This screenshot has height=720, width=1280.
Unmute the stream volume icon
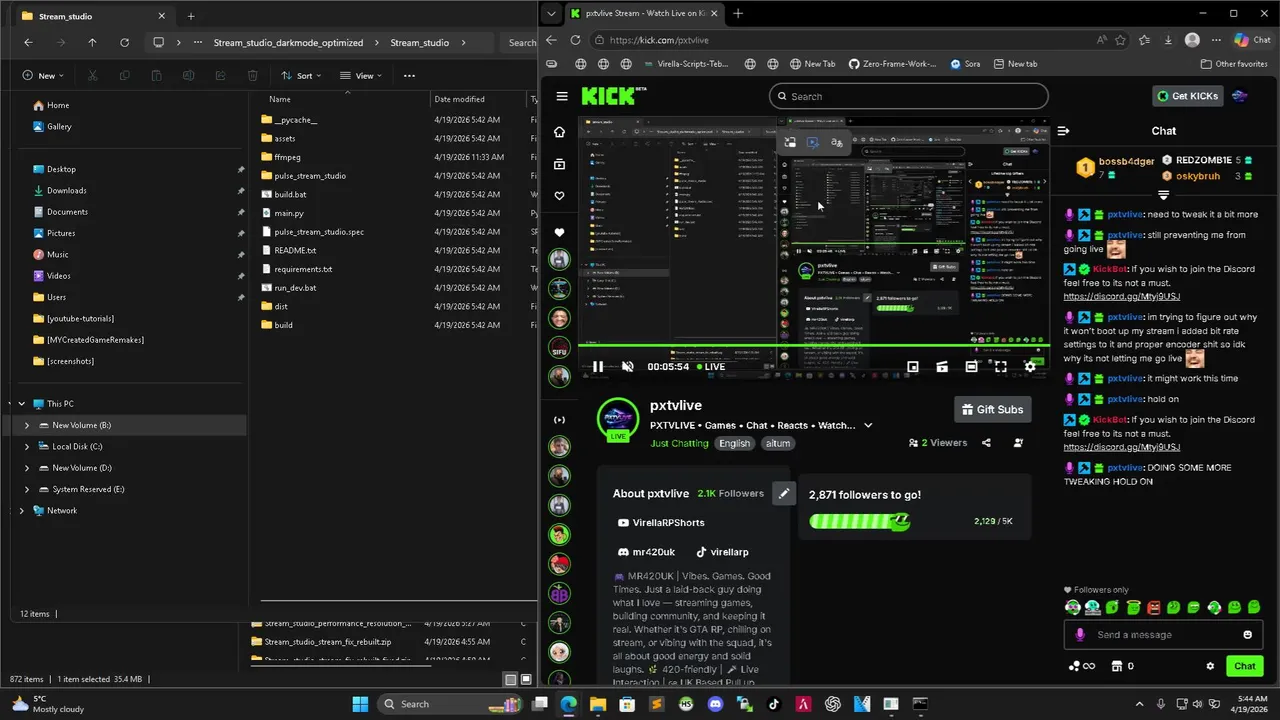(x=628, y=367)
